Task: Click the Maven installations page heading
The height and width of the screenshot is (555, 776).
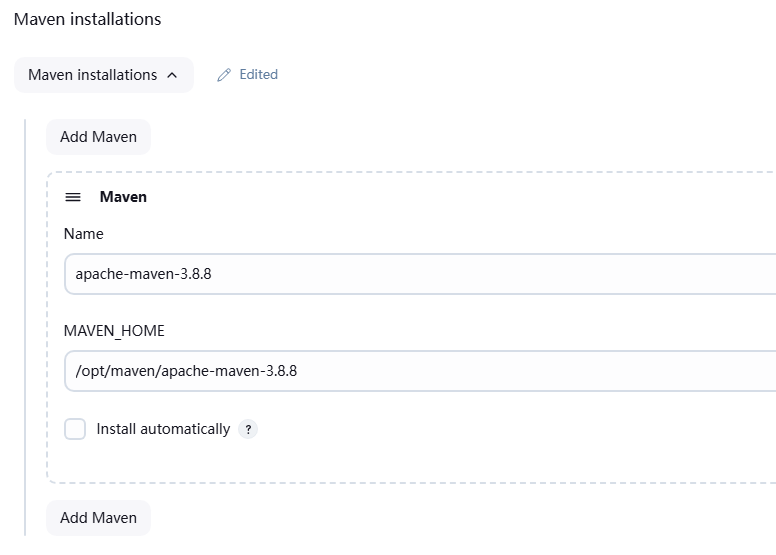Action: click(87, 19)
